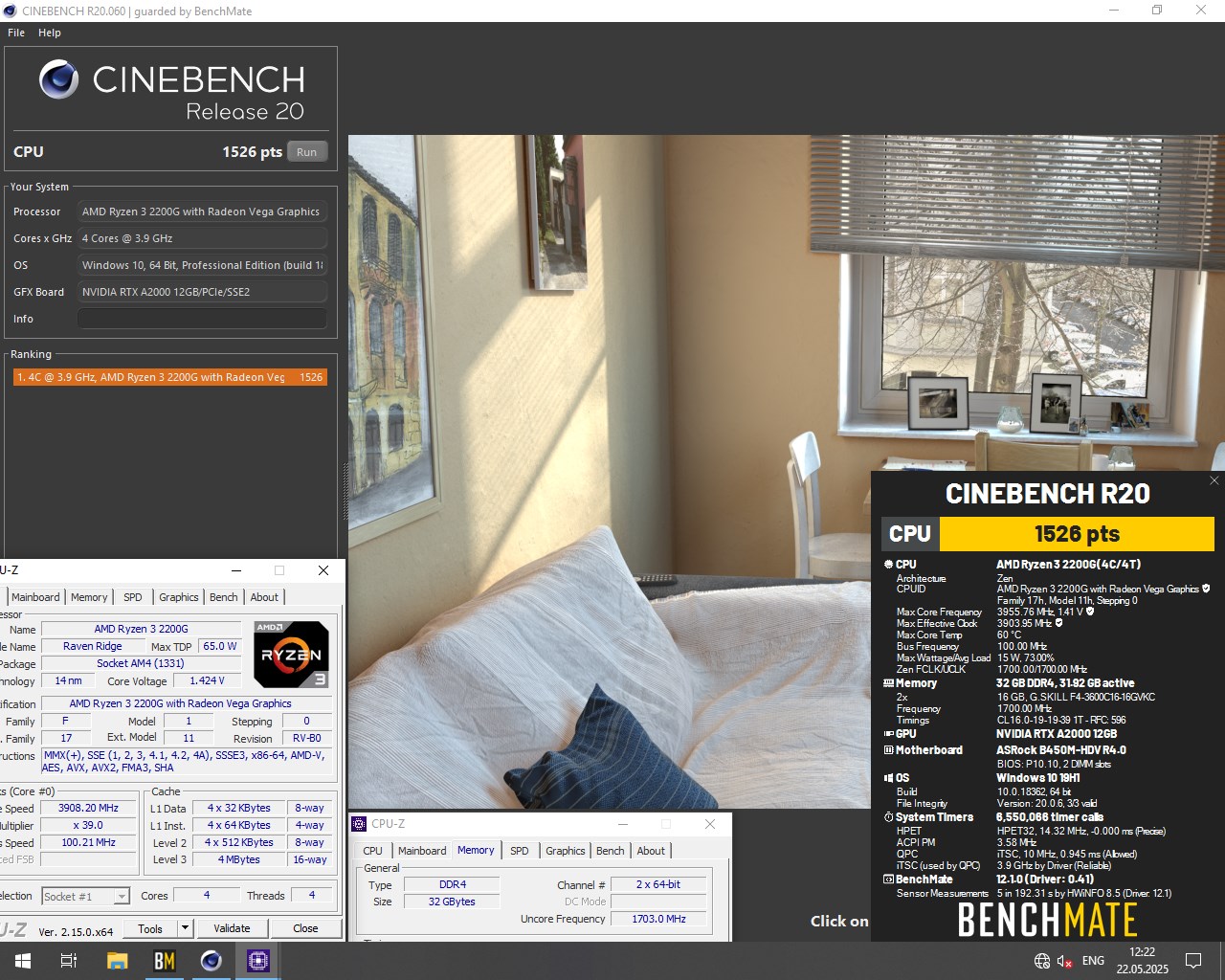Click the ENG input language indicator
The image size is (1225, 980).
point(1093,961)
